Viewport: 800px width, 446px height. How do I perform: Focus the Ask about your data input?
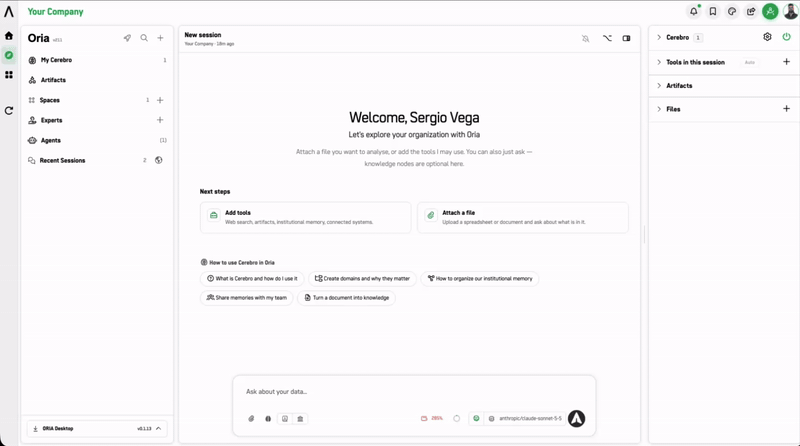tap(414, 391)
